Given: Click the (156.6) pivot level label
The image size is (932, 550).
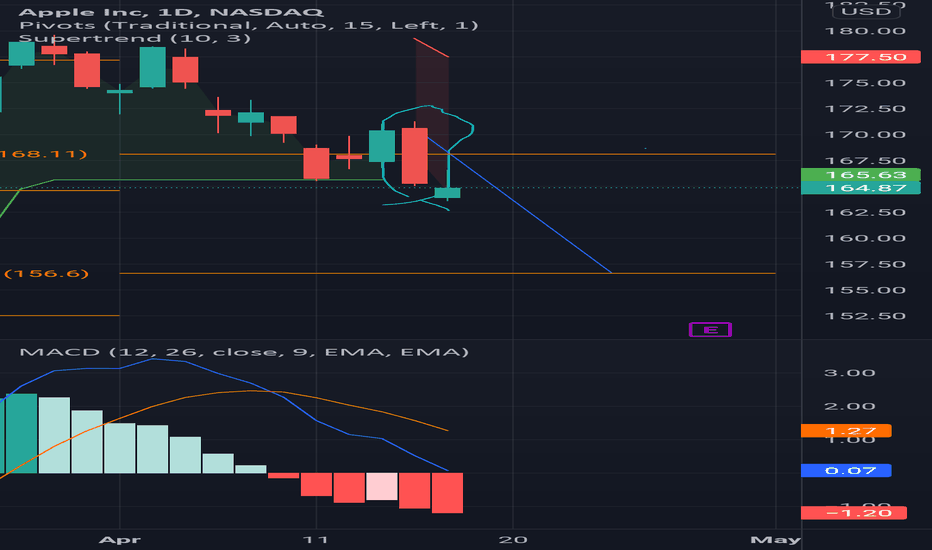Looking at the screenshot, I should click(x=46, y=274).
